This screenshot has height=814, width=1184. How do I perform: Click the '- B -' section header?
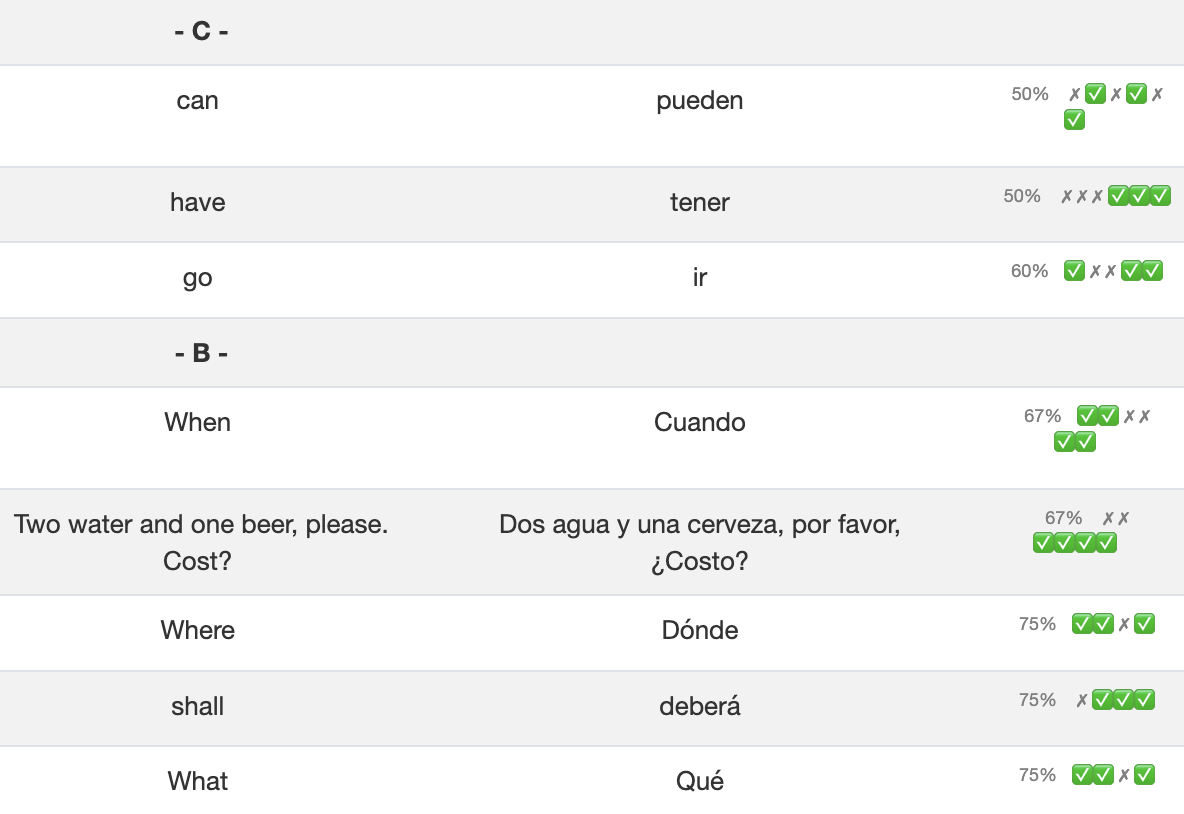[x=201, y=353]
